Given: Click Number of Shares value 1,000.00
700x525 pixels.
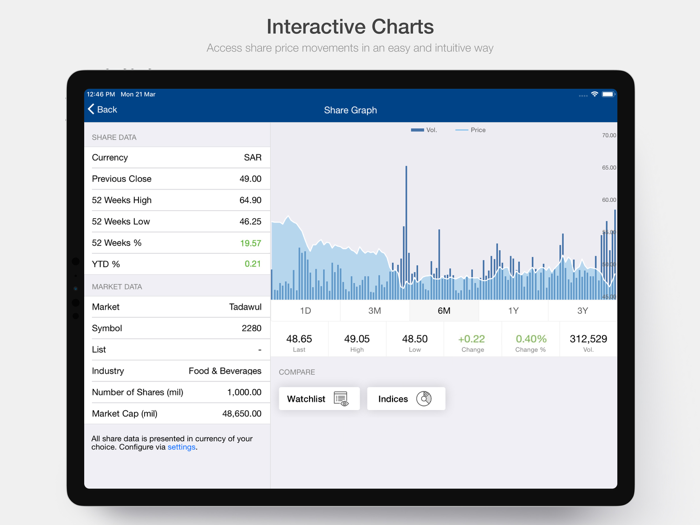Looking at the screenshot, I should [x=244, y=392].
